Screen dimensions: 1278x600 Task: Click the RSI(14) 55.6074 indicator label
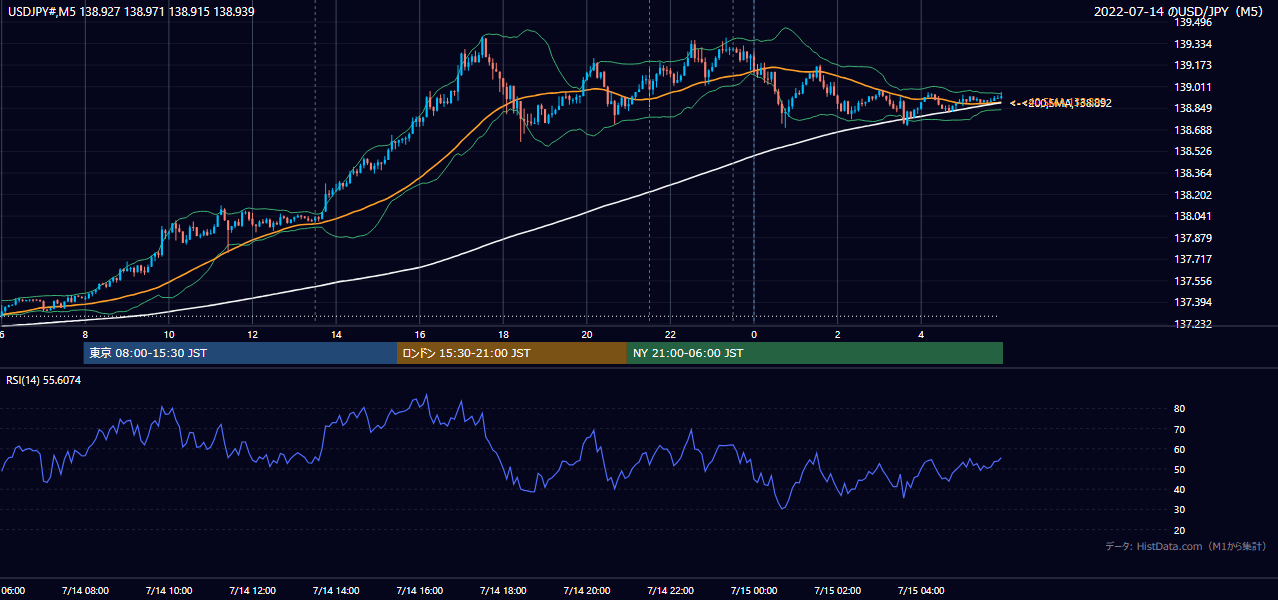(x=44, y=380)
